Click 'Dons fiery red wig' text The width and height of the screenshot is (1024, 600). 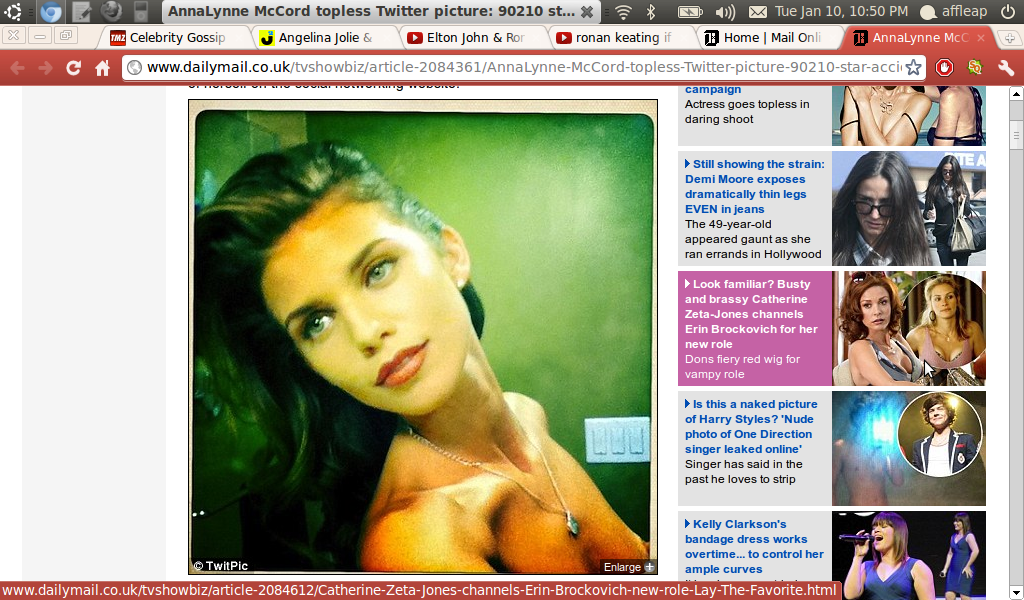pyautogui.click(x=742, y=367)
